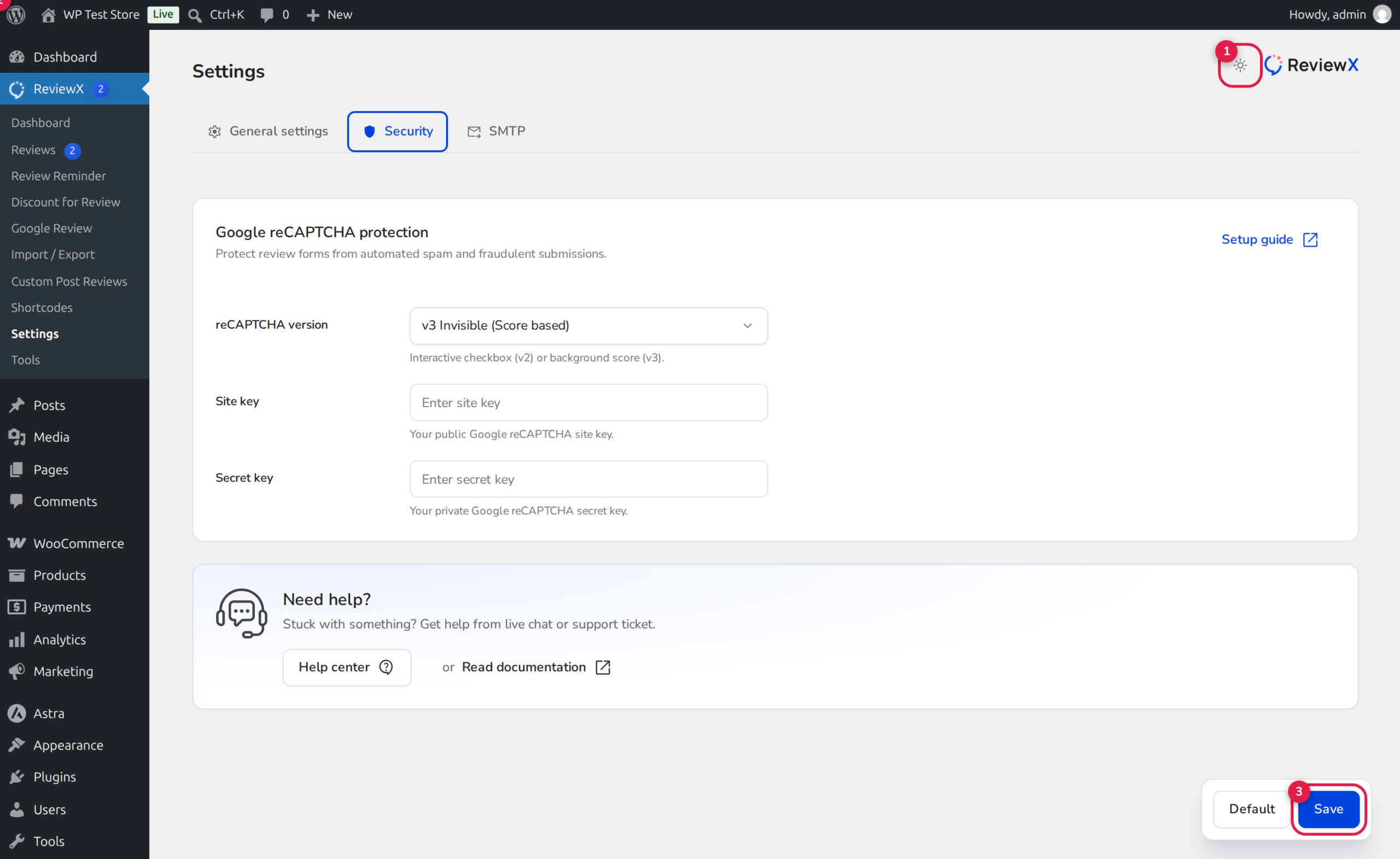This screenshot has width=1400, height=859.
Task: Click the Save button
Action: [x=1328, y=809]
